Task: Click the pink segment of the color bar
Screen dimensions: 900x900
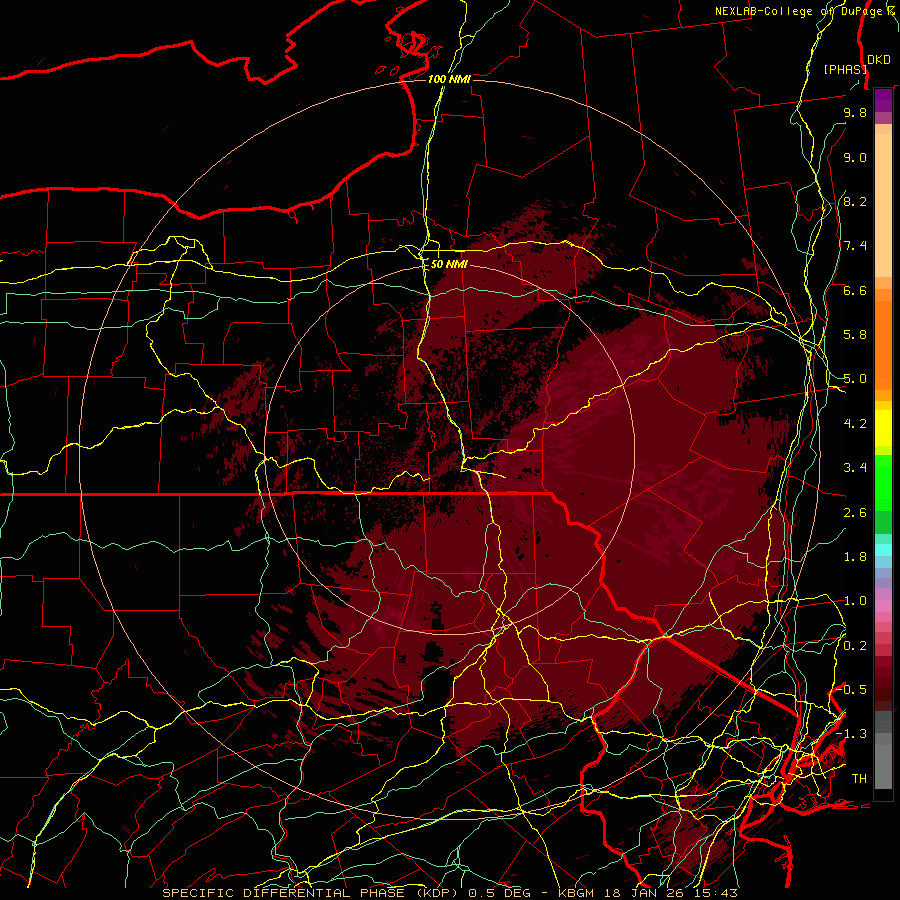Action: tap(883, 605)
